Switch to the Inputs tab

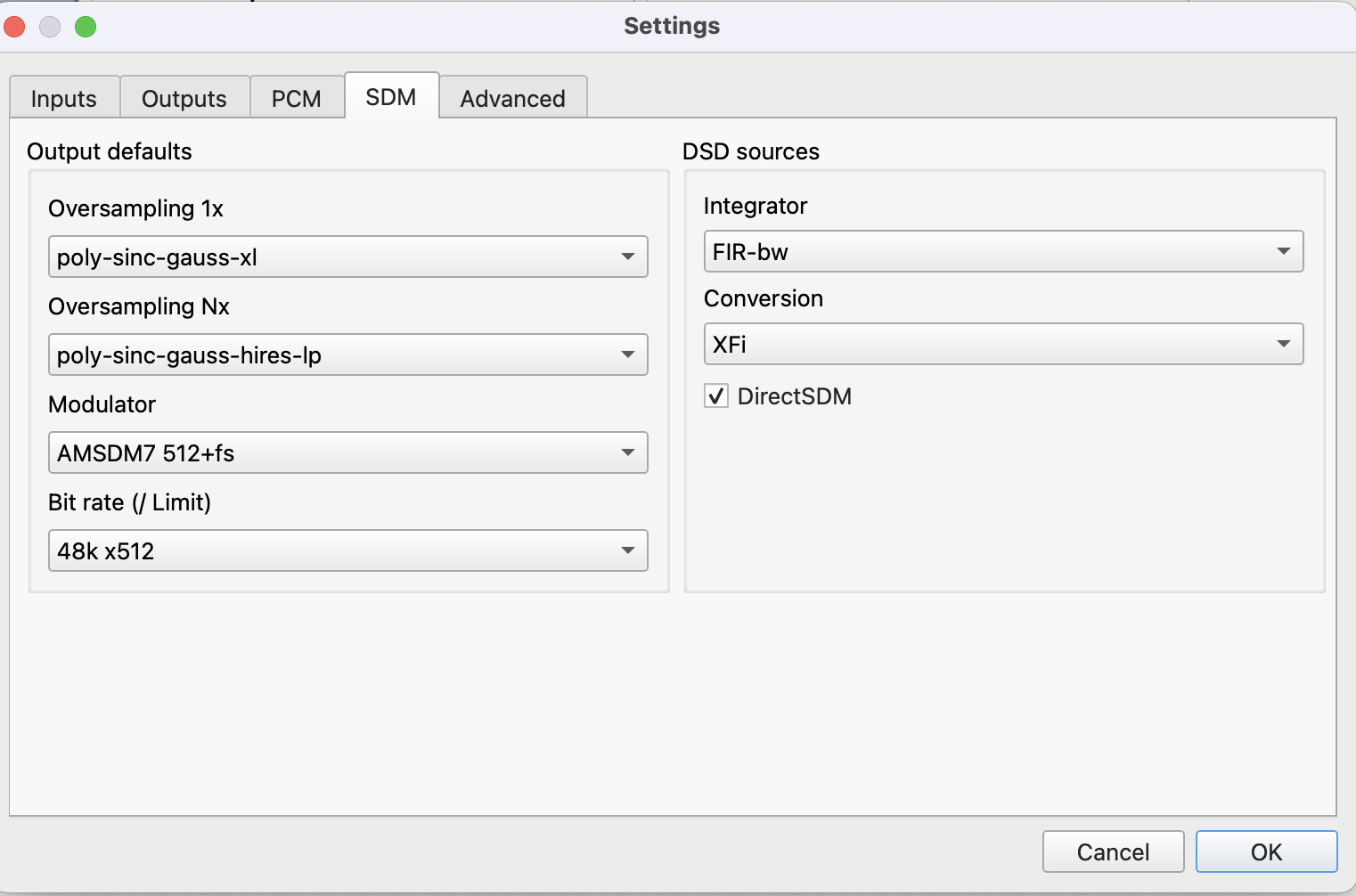coord(64,98)
